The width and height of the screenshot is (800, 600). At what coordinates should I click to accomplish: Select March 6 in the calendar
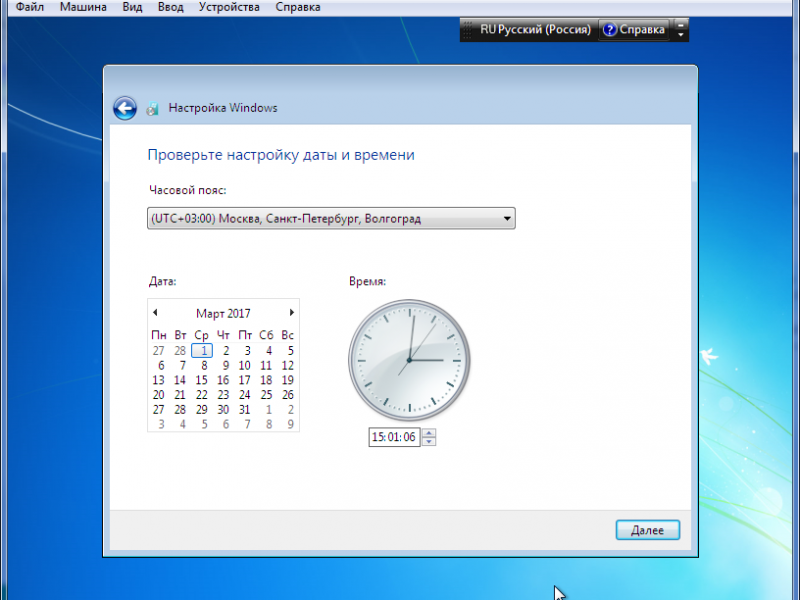point(161,365)
